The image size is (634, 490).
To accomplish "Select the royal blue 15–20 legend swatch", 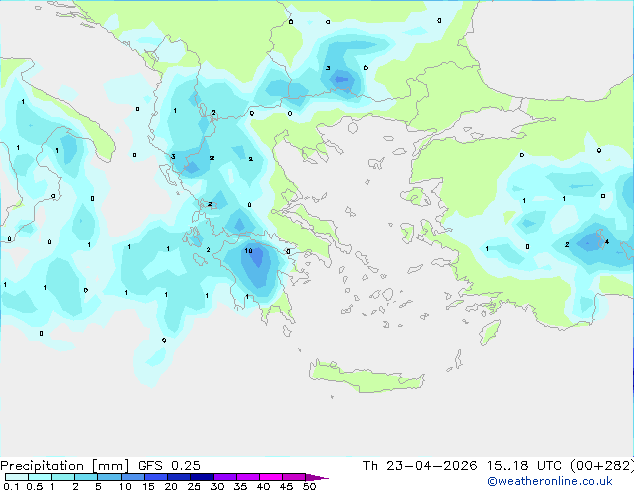I will click(x=156, y=477).
